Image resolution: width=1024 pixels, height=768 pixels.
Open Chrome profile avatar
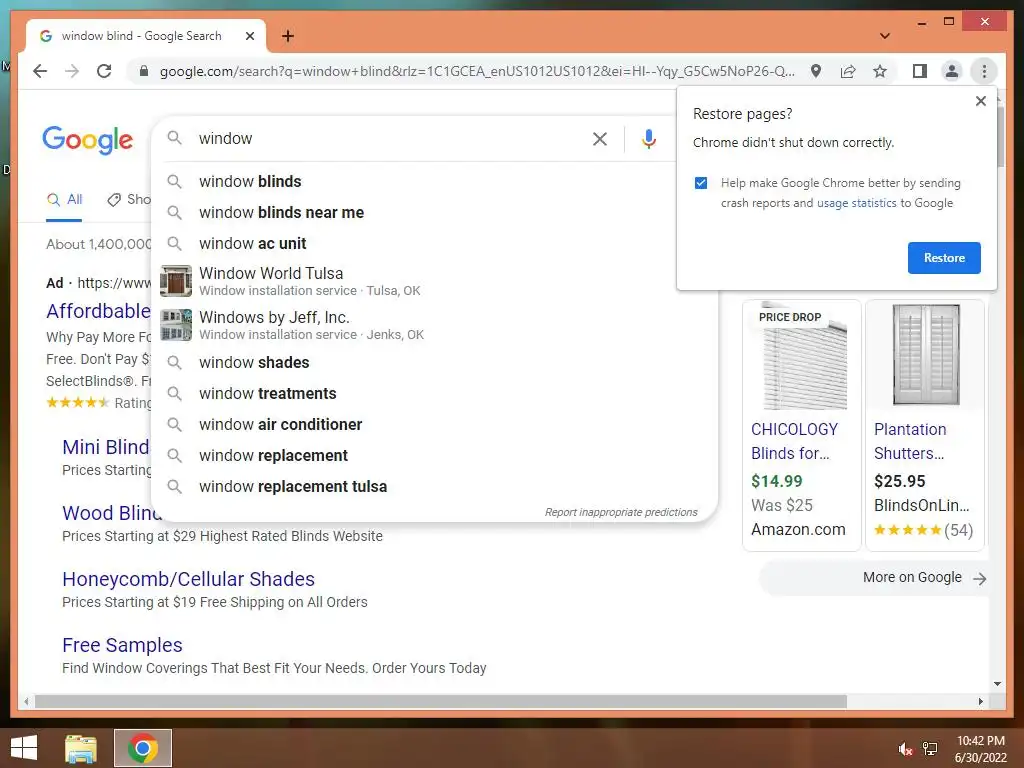point(952,71)
